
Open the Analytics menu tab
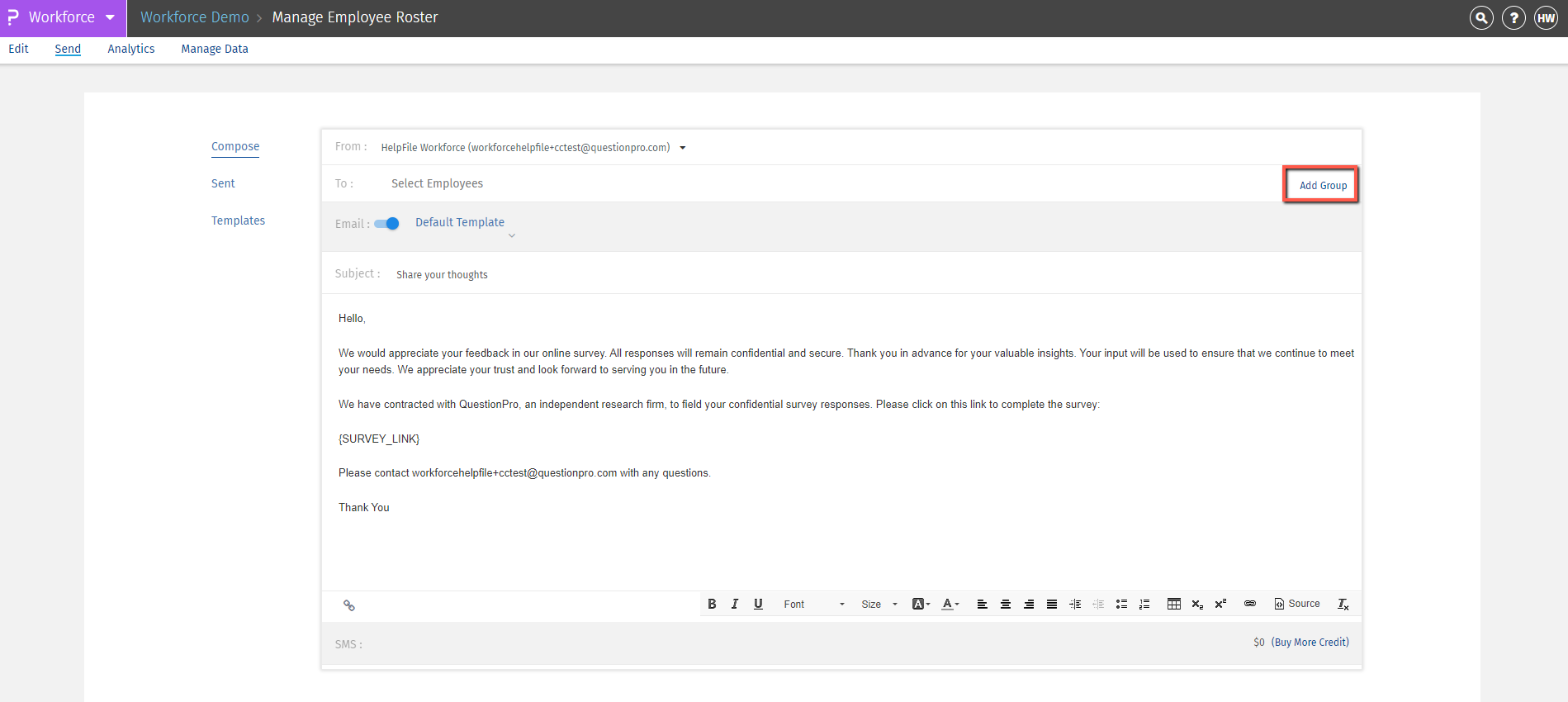tap(131, 49)
